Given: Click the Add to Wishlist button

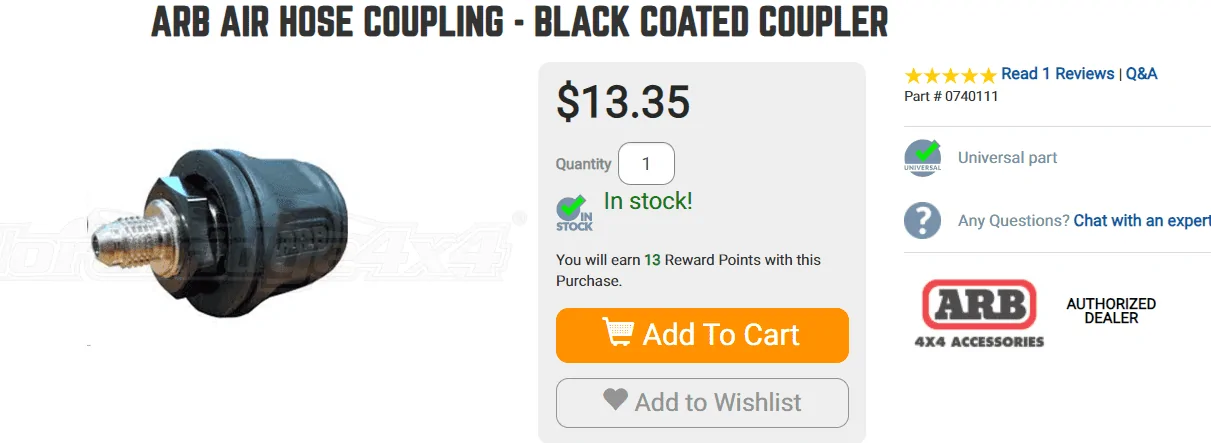Looking at the screenshot, I should coord(702,403).
